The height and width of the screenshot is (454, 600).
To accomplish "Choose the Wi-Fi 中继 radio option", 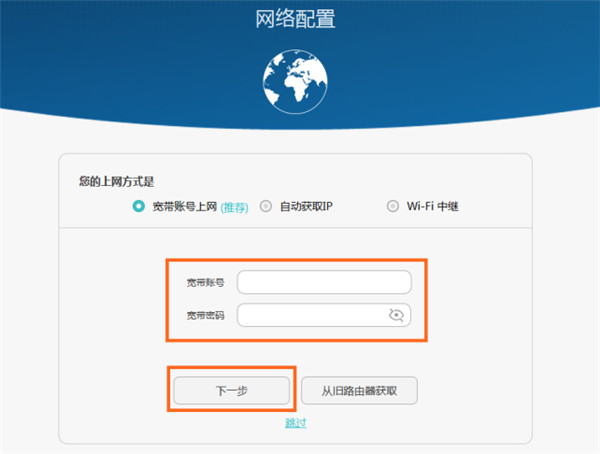I will 392,206.
